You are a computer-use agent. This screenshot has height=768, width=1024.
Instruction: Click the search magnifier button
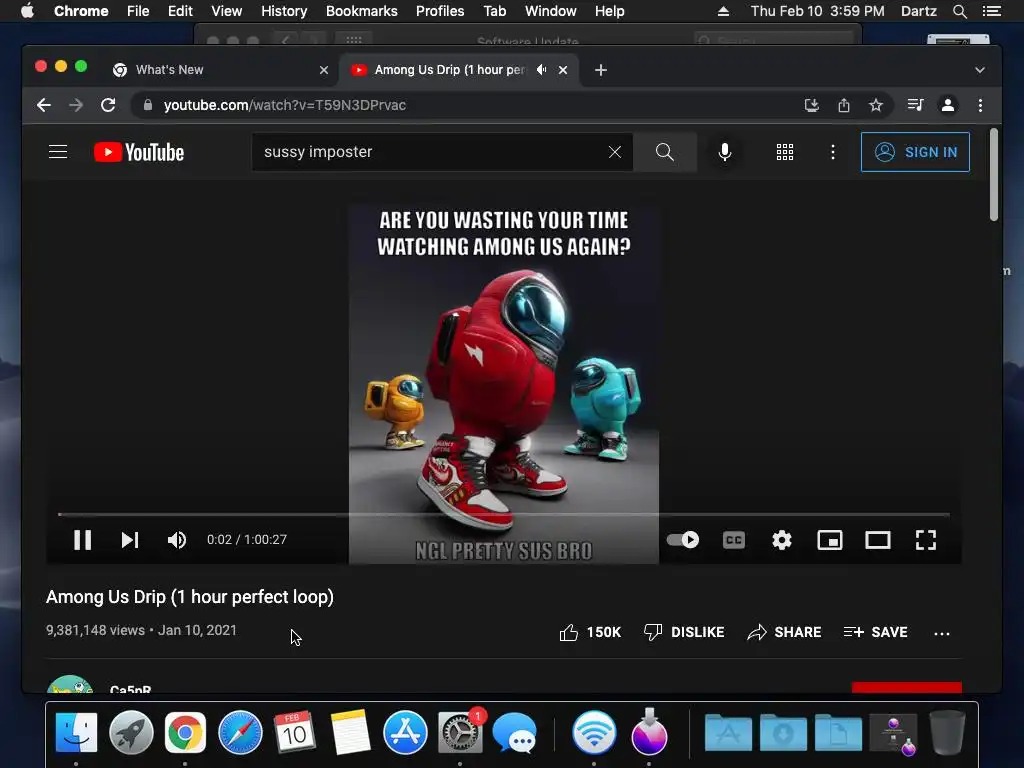pos(665,152)
